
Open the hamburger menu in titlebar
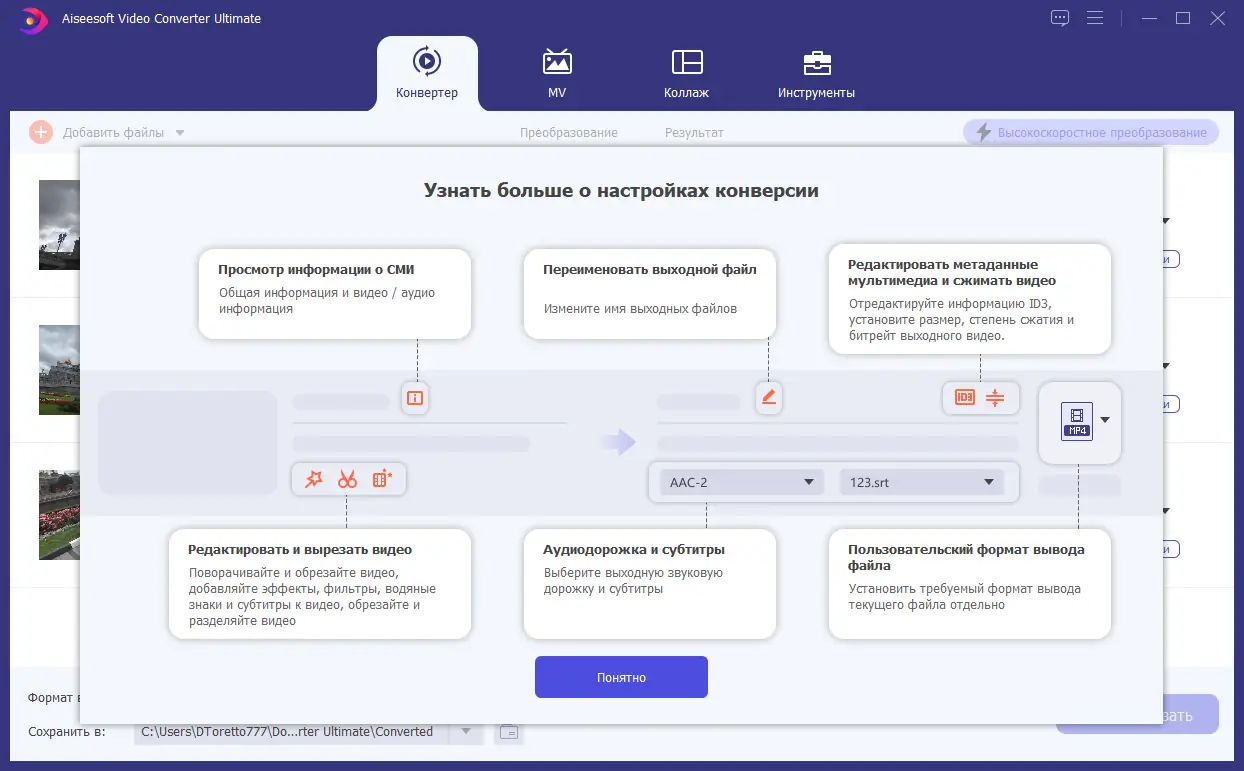click(x=1095, y=17)
